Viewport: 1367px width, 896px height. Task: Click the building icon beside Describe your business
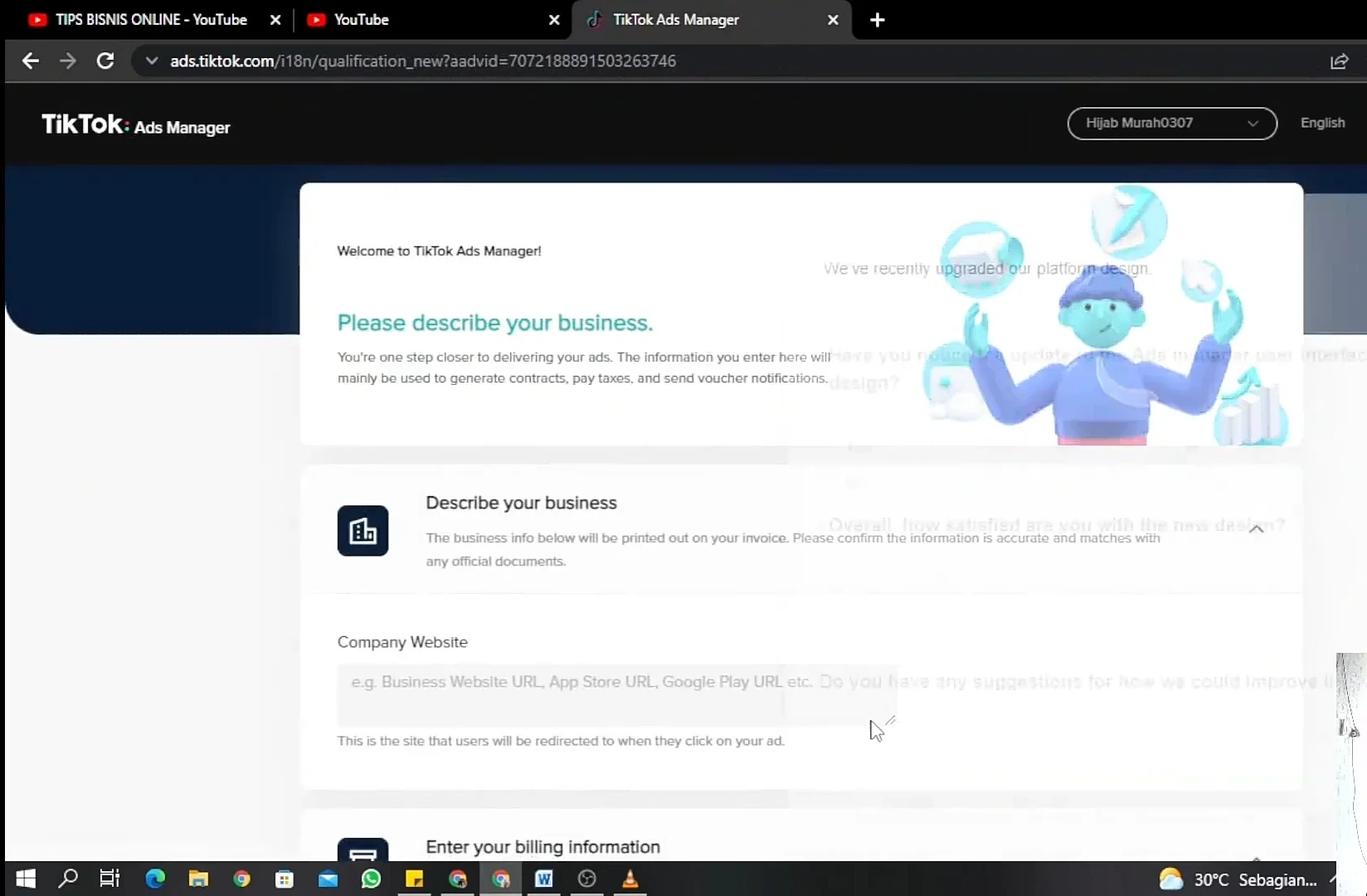point(362,531)
